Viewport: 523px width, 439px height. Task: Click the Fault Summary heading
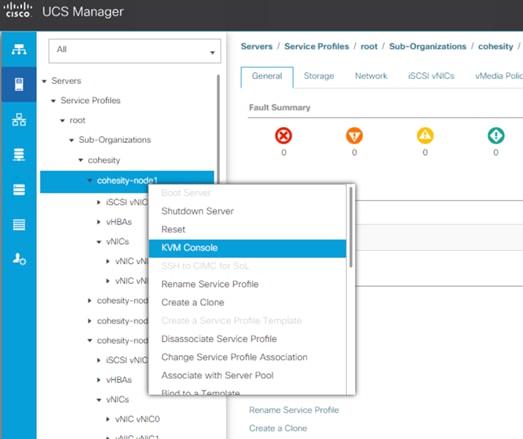click(x=280, y=108)
